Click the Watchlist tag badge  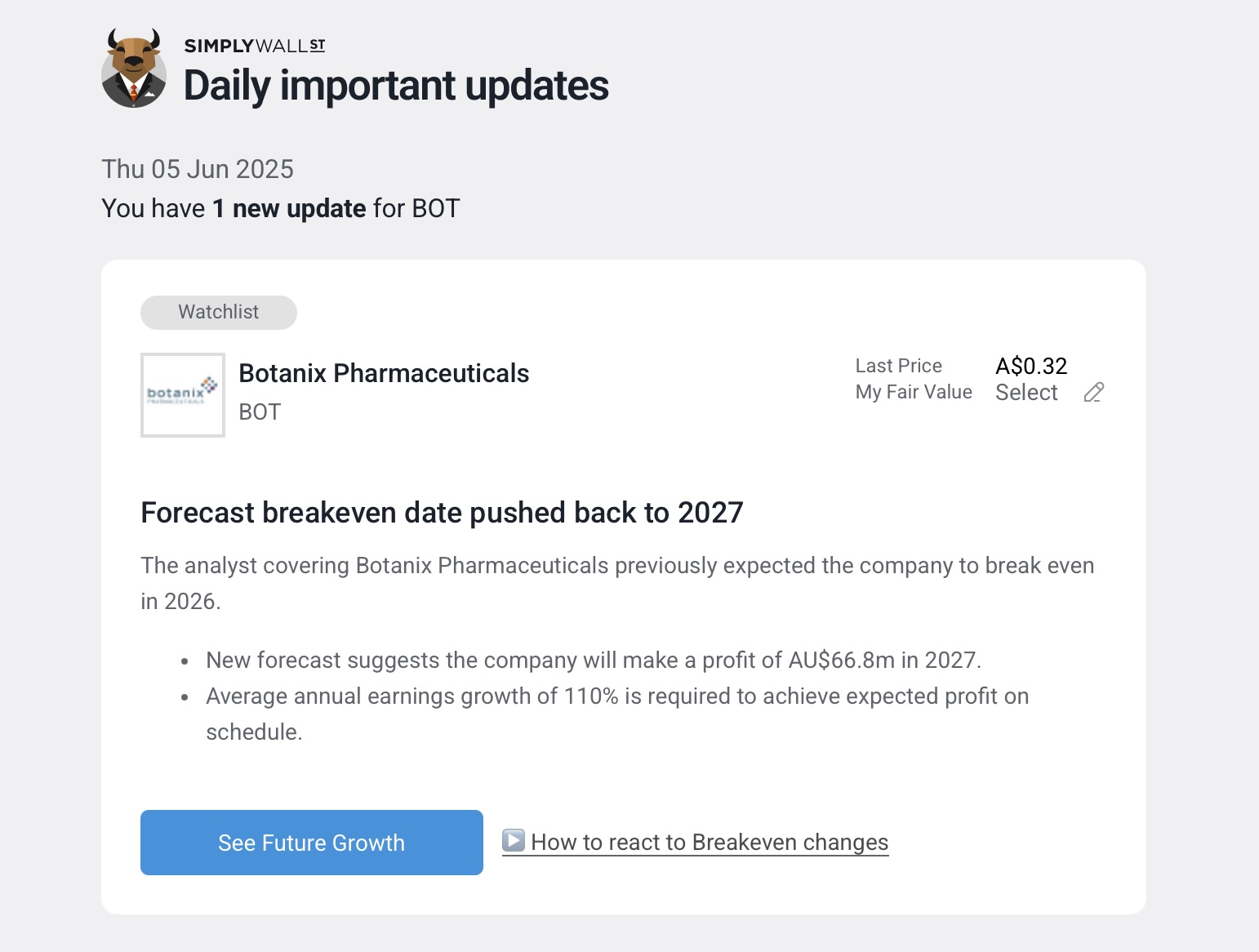pos(219,313)
